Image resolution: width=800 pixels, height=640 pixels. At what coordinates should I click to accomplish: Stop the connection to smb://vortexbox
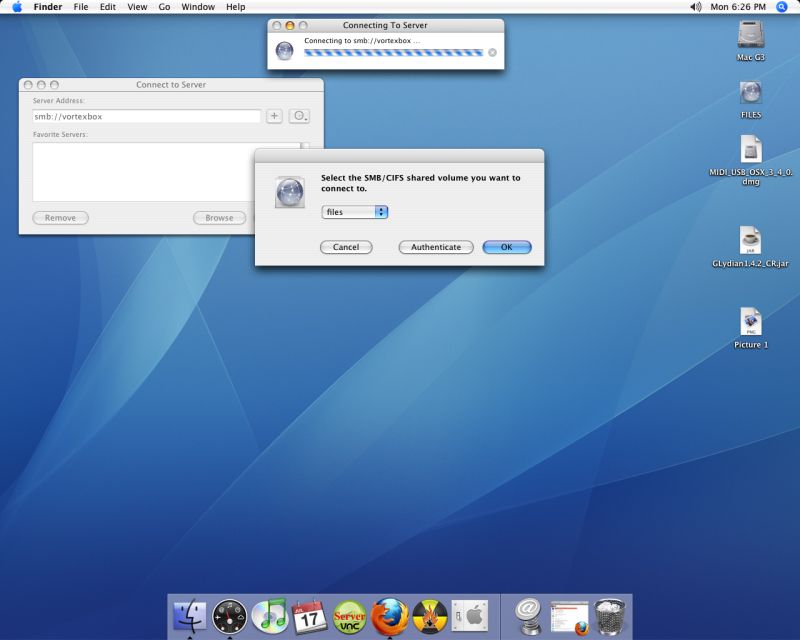point(492,52)
